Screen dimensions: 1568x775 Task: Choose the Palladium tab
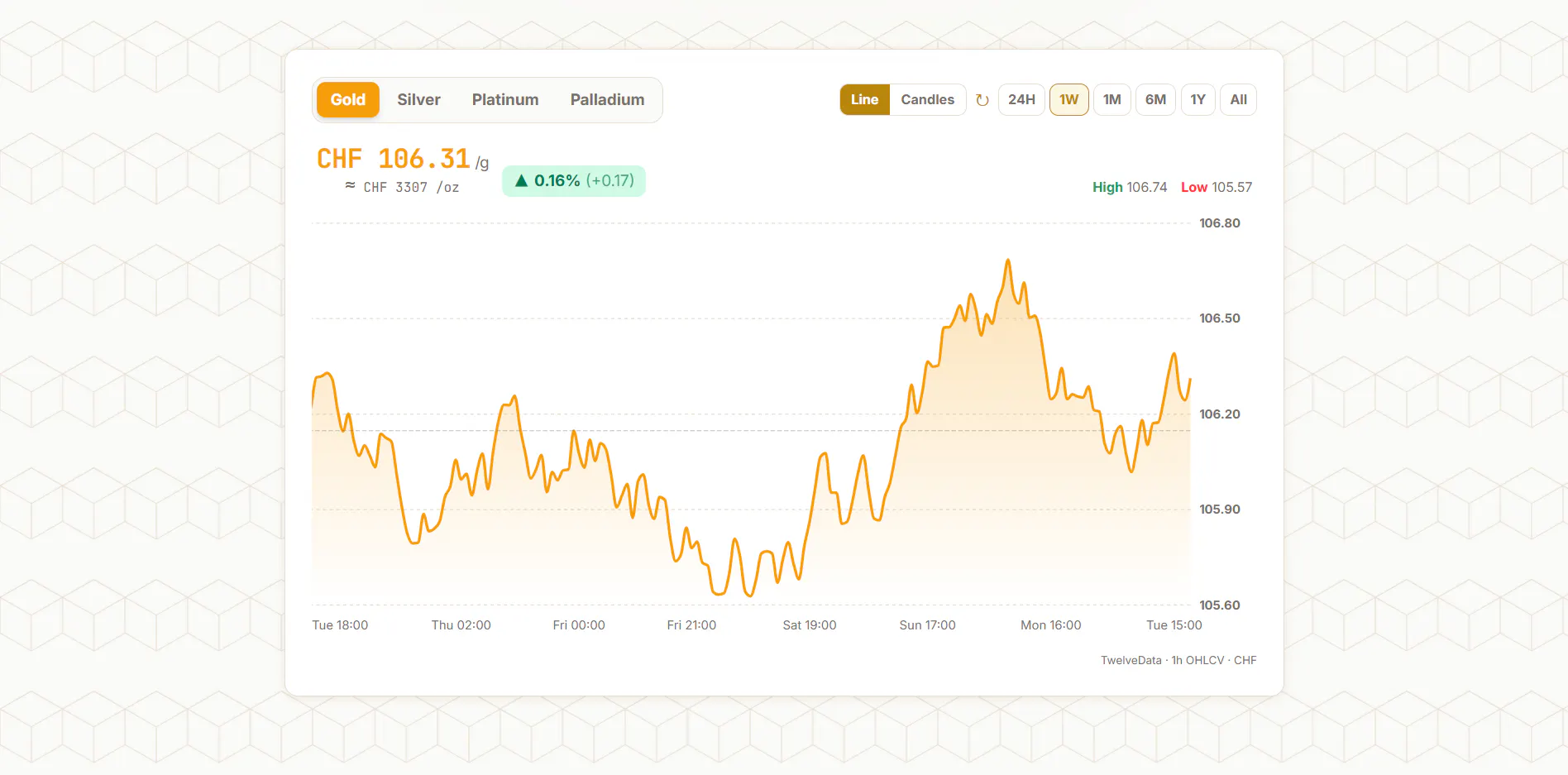pos(607,100)
